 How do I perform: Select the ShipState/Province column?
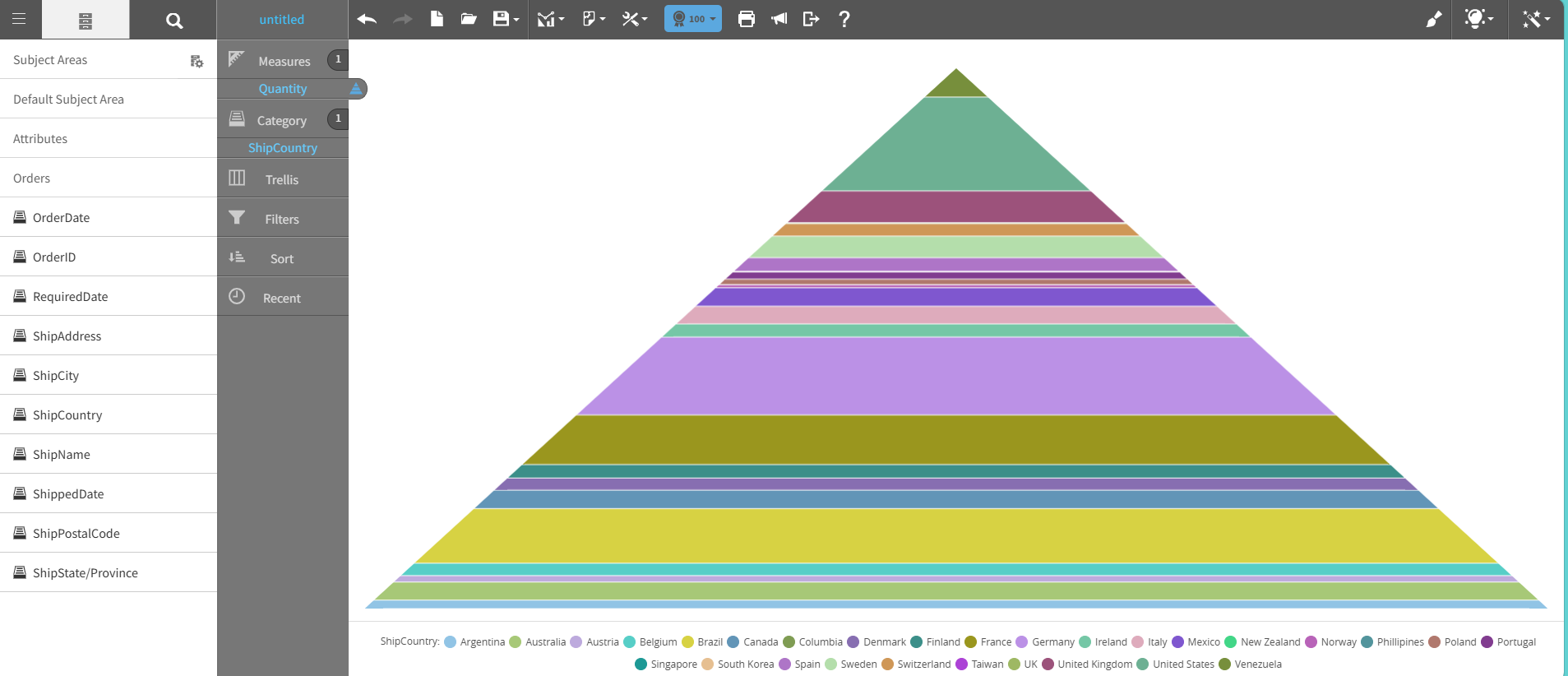point(109,572)
